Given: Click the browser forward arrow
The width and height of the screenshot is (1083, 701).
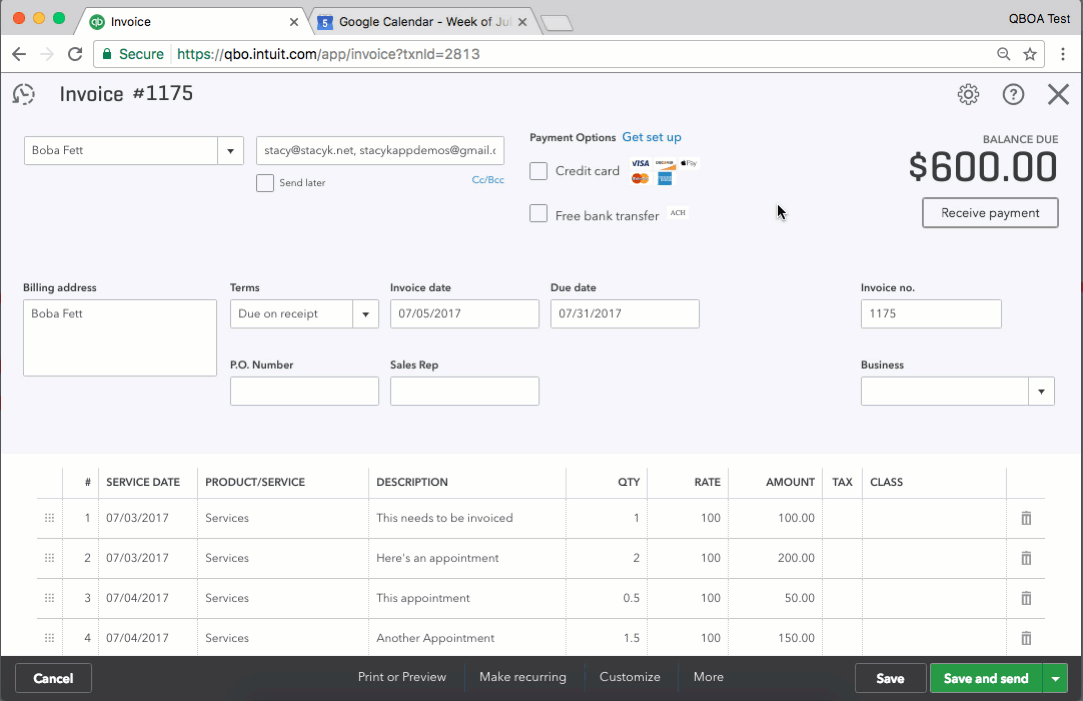Looking at the screenshot, I should click(47, 54).
